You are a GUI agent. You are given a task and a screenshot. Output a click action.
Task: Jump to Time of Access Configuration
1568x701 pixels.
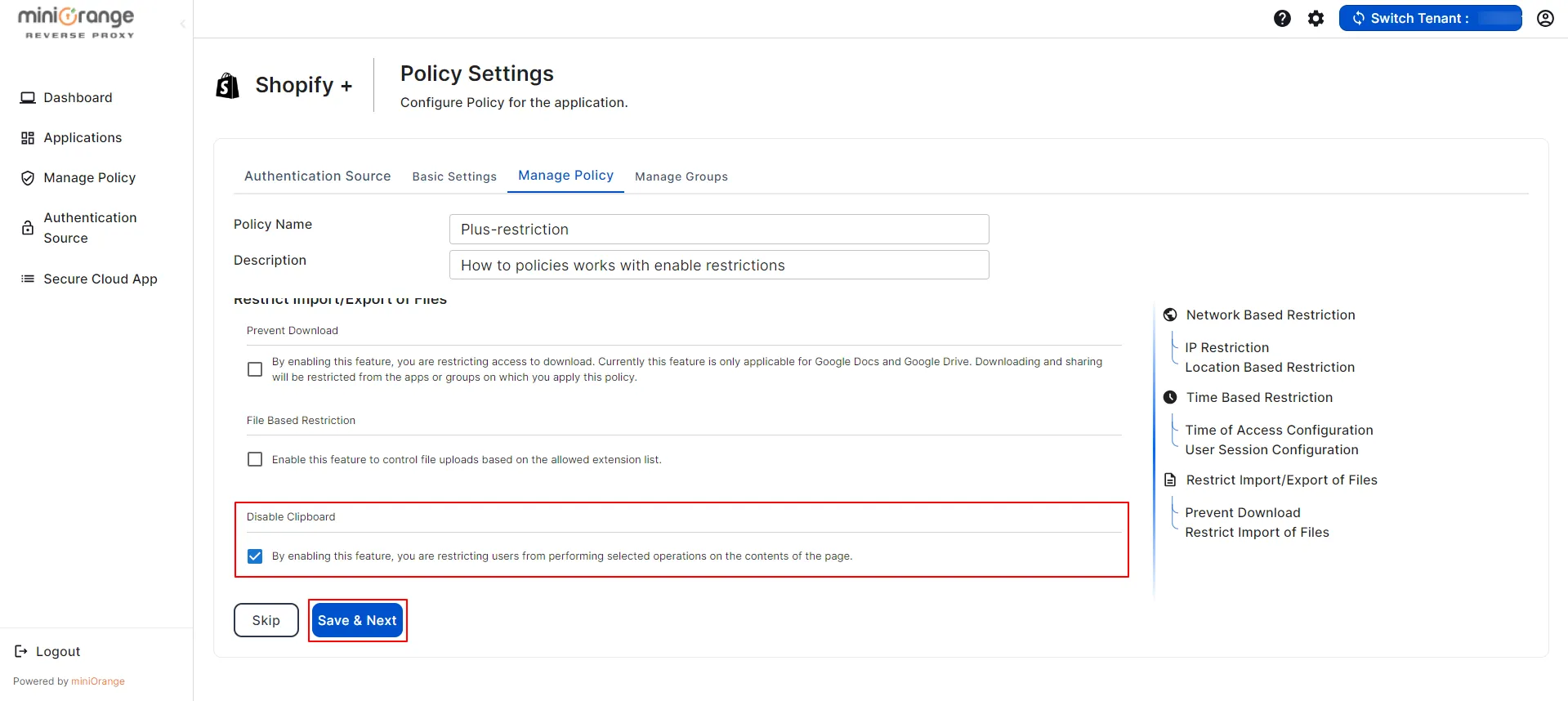1279,430
